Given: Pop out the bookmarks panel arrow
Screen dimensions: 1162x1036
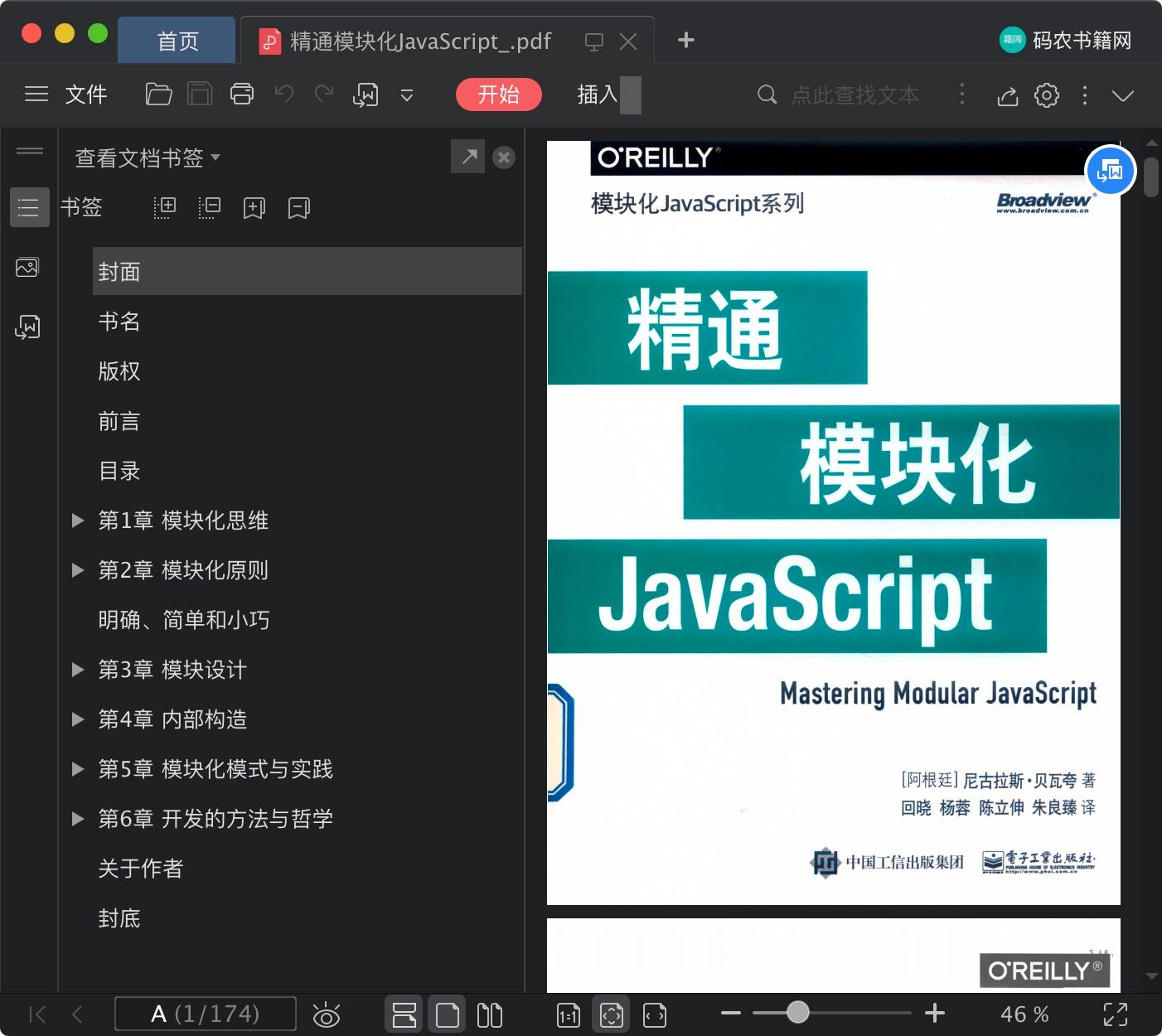Looking at the screenshot, I should point(468,156).
